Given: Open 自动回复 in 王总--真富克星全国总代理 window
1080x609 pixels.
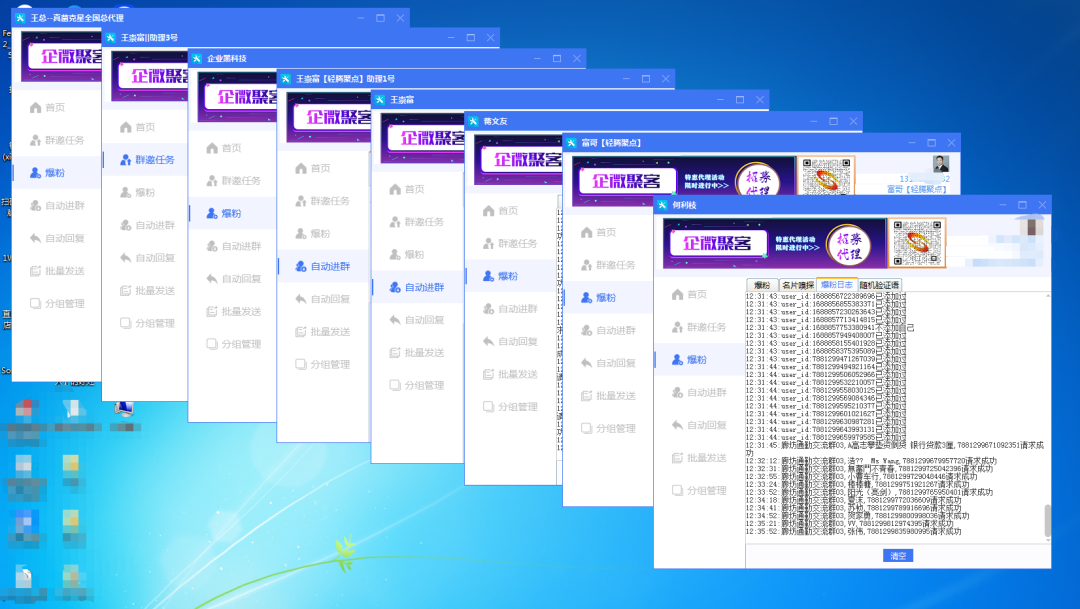Looking at the screenshot, I should (x=57, y=238).
